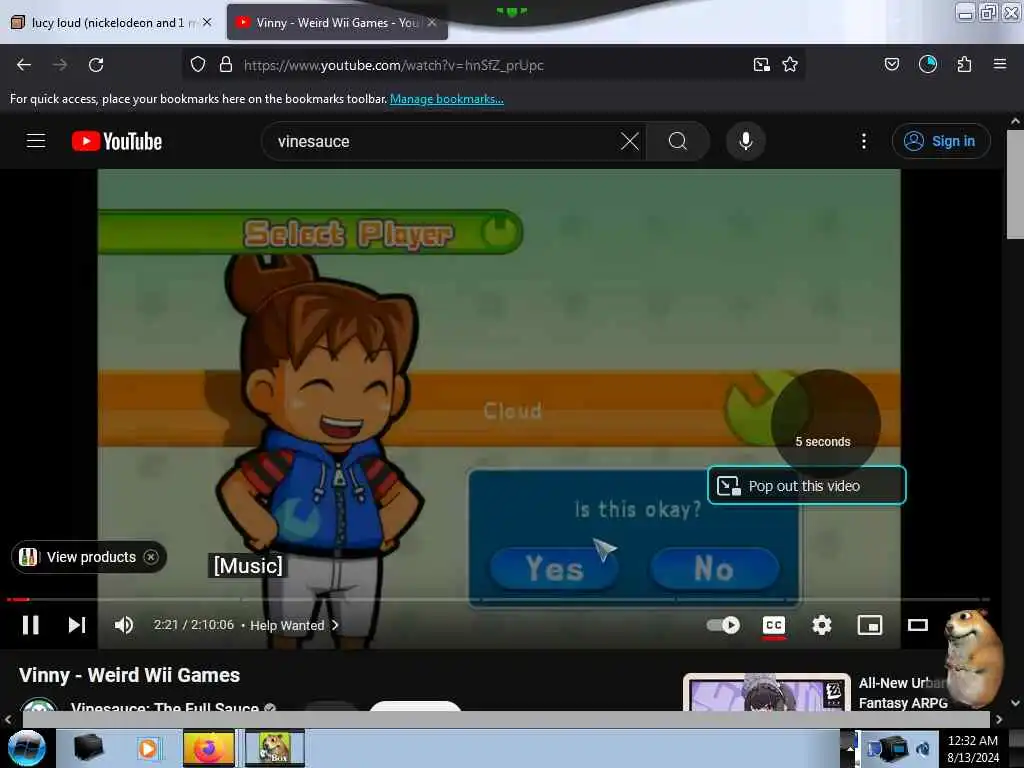
Task: Show hidden system tray icons arrow
Action: (x=850, y=748)
